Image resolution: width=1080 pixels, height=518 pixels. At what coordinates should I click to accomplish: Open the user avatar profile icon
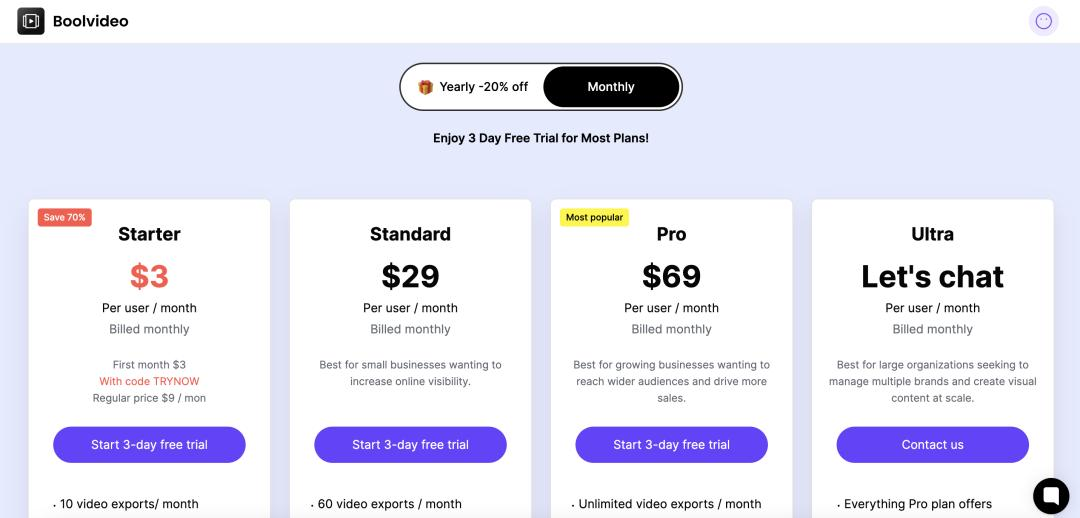tap(1043, 21)
